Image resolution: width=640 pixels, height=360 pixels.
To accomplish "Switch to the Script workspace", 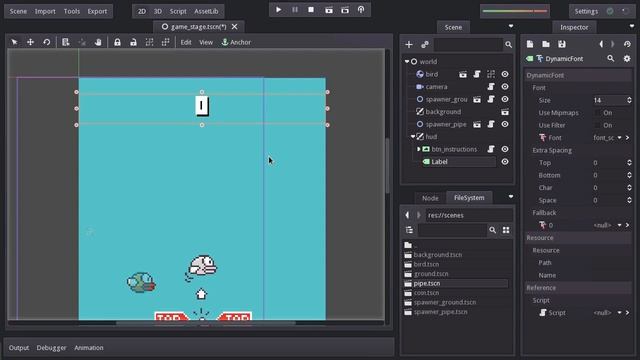I will [x=178, y=11].
